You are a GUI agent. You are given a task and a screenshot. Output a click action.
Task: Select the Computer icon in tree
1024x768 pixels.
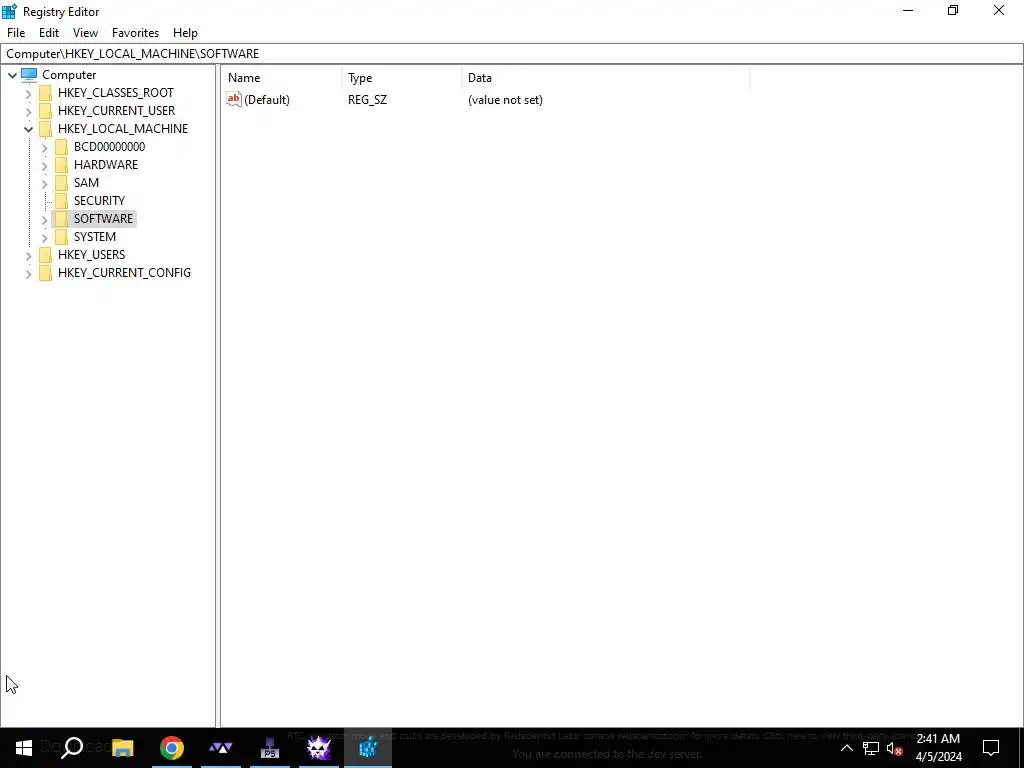(29, 74)
